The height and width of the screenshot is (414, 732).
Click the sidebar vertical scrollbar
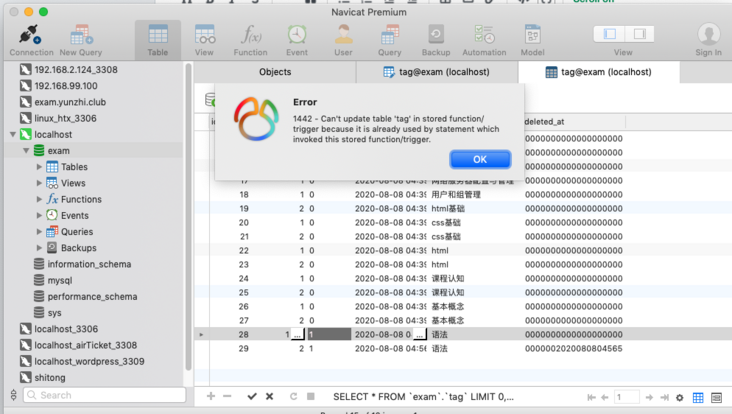click(188, 217)
